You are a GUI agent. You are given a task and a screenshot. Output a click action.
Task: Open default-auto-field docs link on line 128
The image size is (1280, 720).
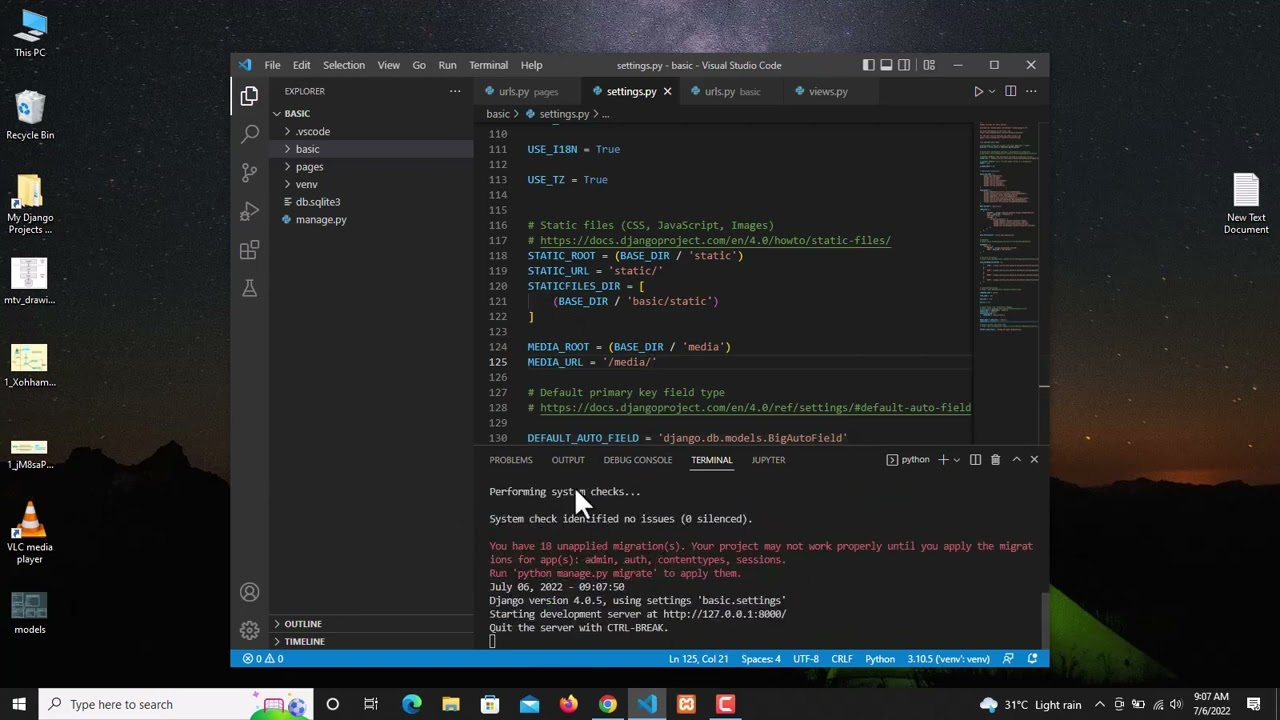(x=755, y=408)
